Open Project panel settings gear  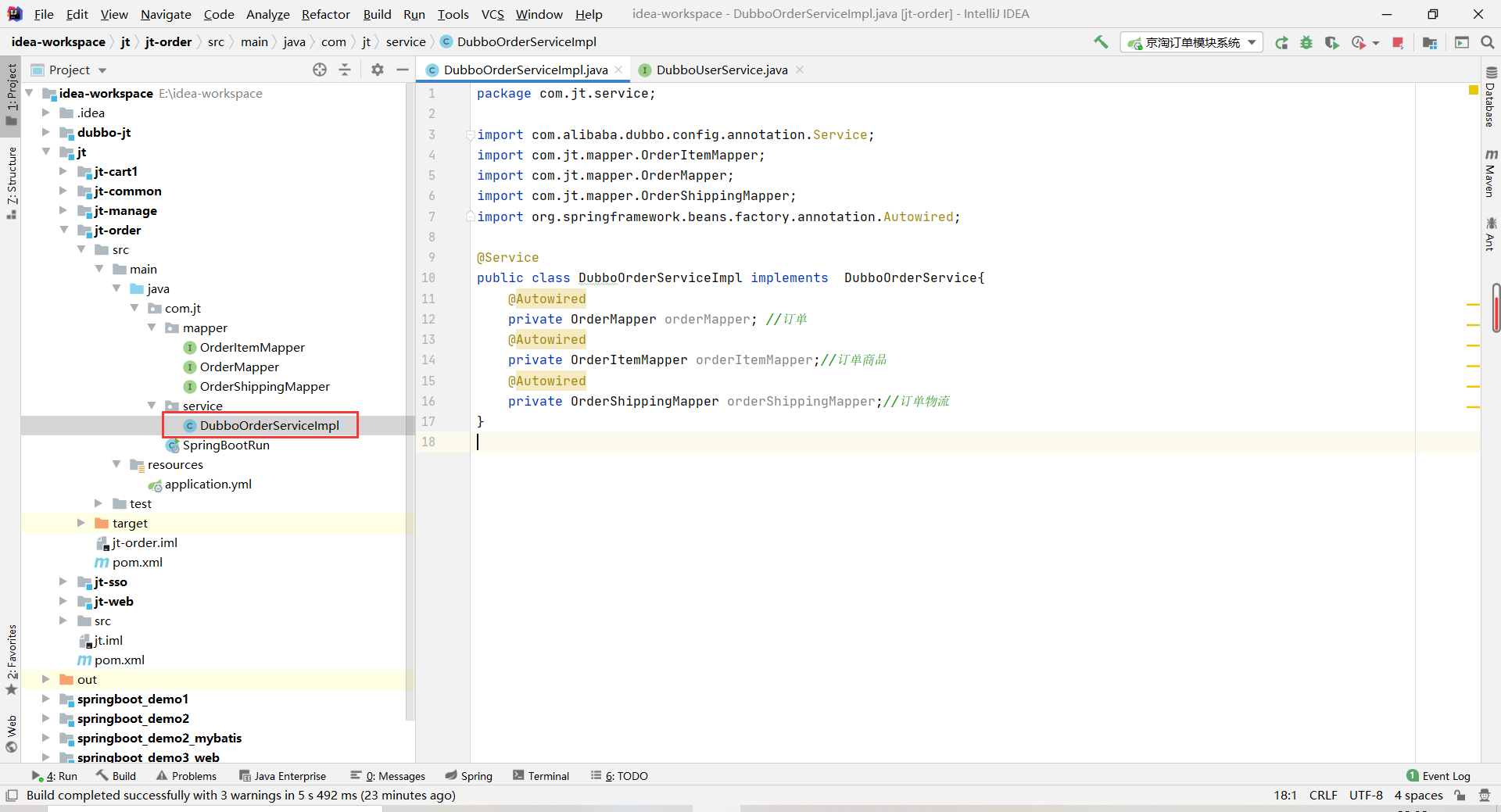click(378, 70)
